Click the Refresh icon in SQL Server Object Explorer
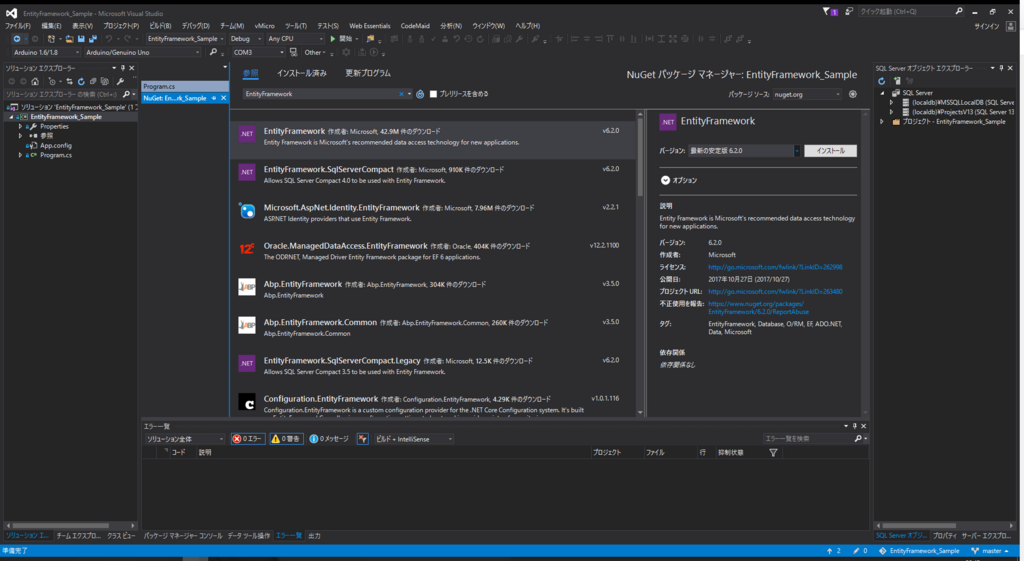 [x=882, y=82]
